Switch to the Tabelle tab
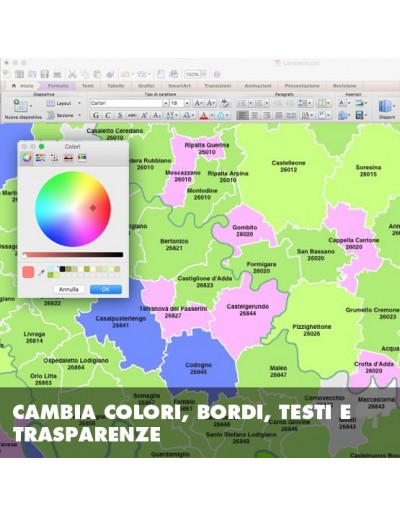Screen dimensions: 400x517 (x=116, y=86)
